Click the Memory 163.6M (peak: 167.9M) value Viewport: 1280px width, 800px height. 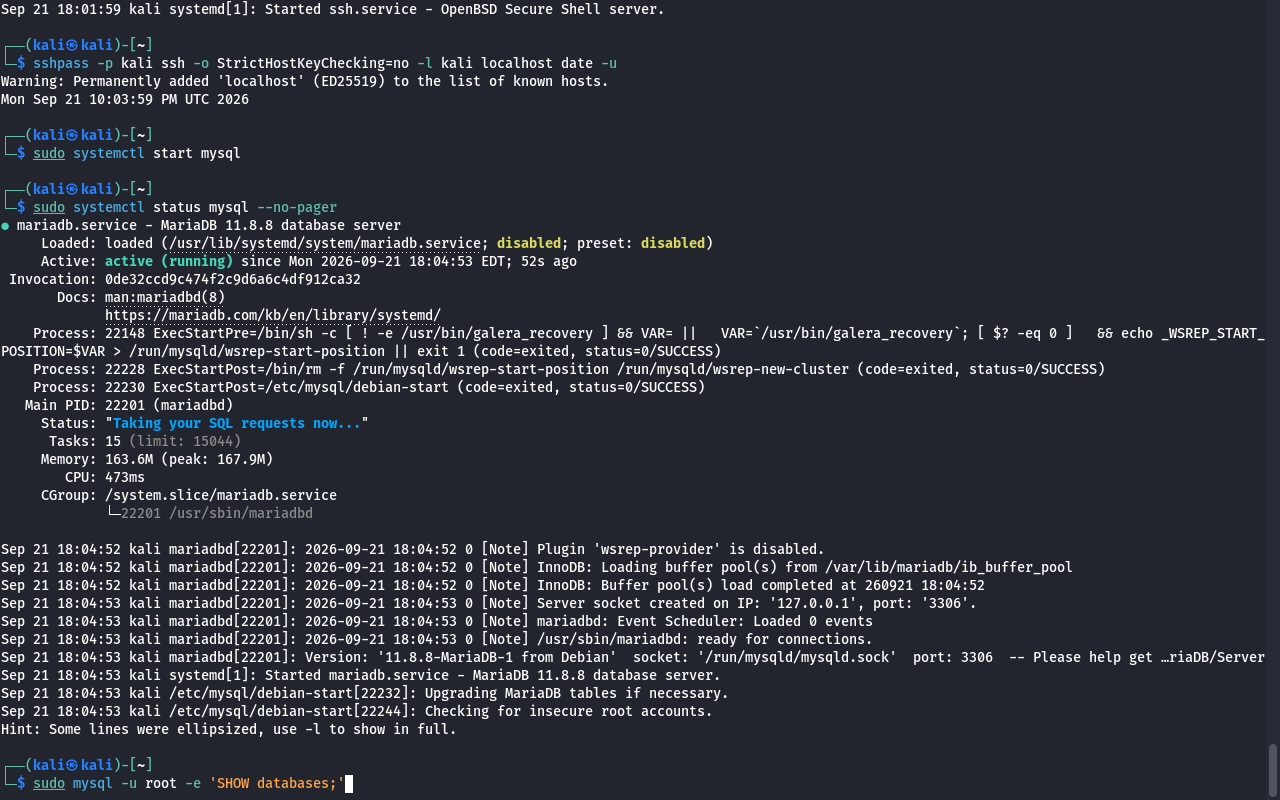click(189, 459)
